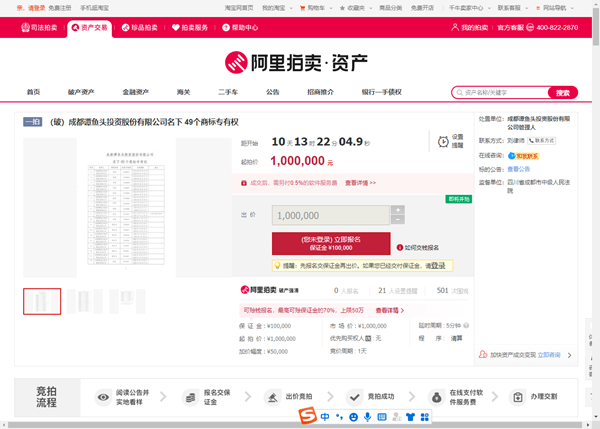This screenshot has height=429, width=600.
Task: Click the Alibaba Auction logo
Action: (300, 63)
